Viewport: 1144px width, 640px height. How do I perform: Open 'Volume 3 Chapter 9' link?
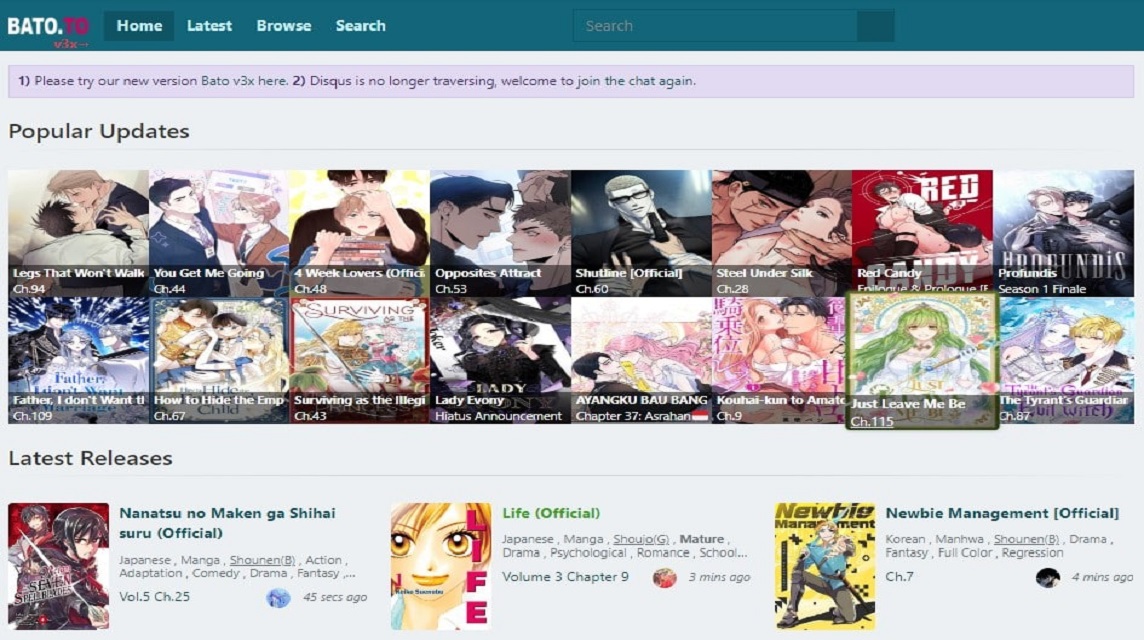tap(565, 577)
